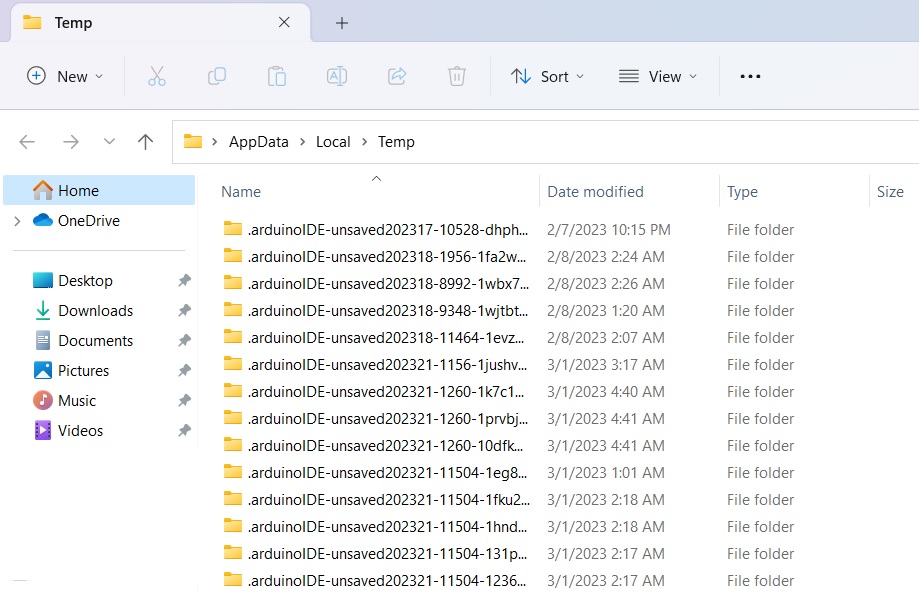Open the Sort dropdown
This screenshot has width=919, height=593.
point(547,75)
